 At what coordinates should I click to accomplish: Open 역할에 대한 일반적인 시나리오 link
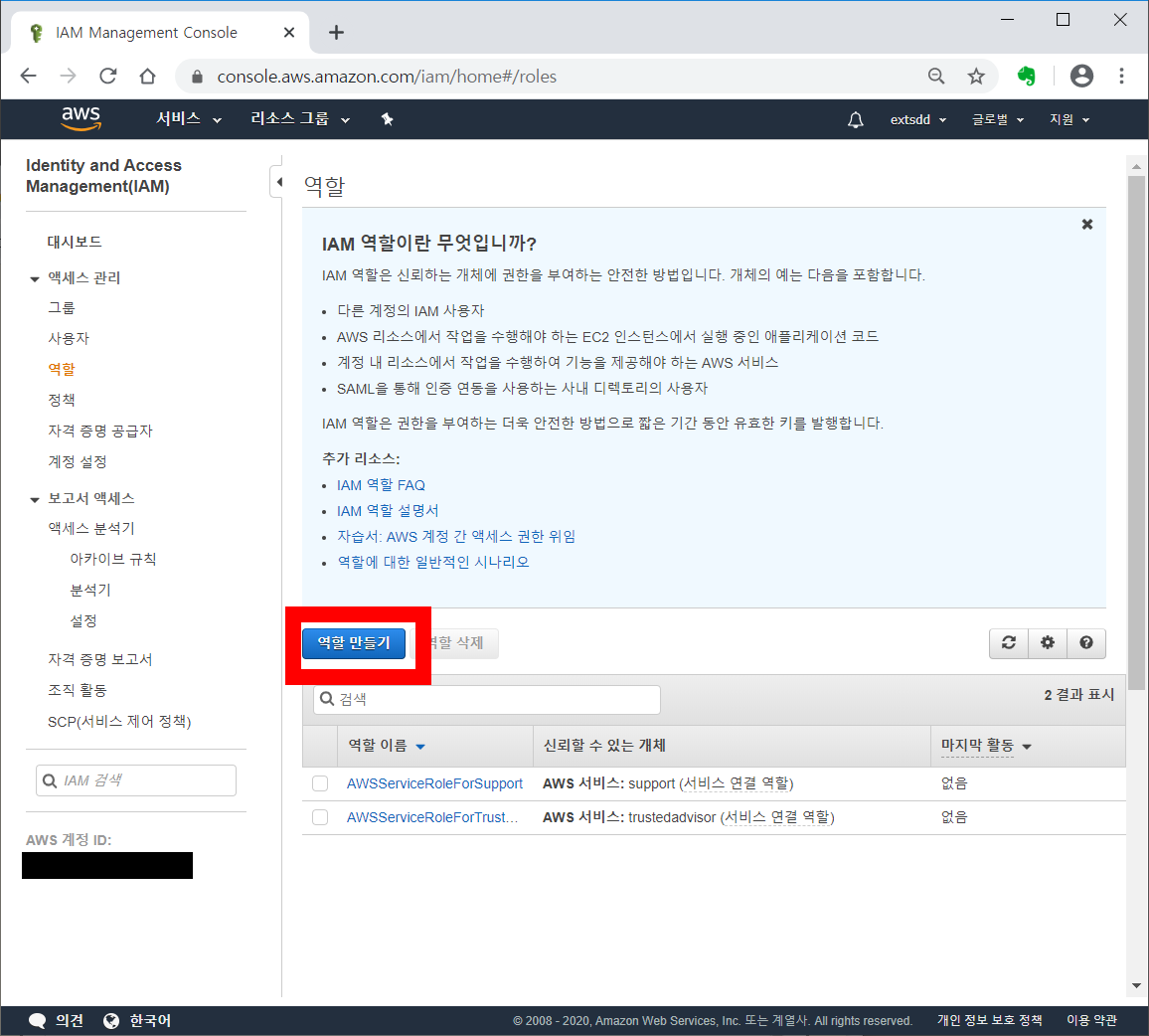coord(433,563)
